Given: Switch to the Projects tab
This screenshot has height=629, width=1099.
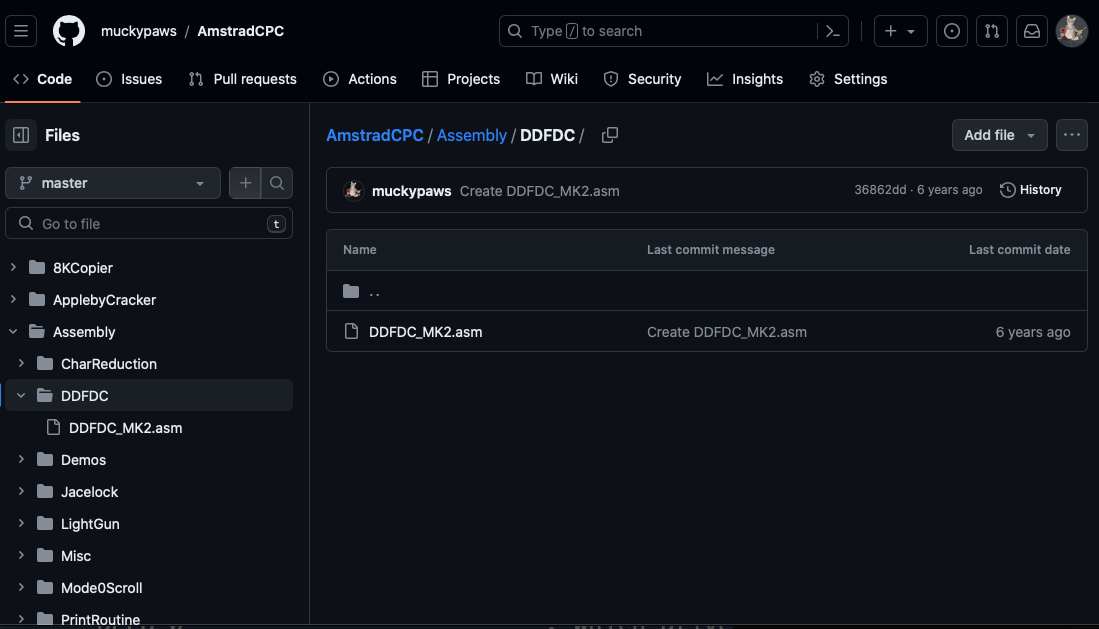Looking at the screenshot, I should point(461,79).
